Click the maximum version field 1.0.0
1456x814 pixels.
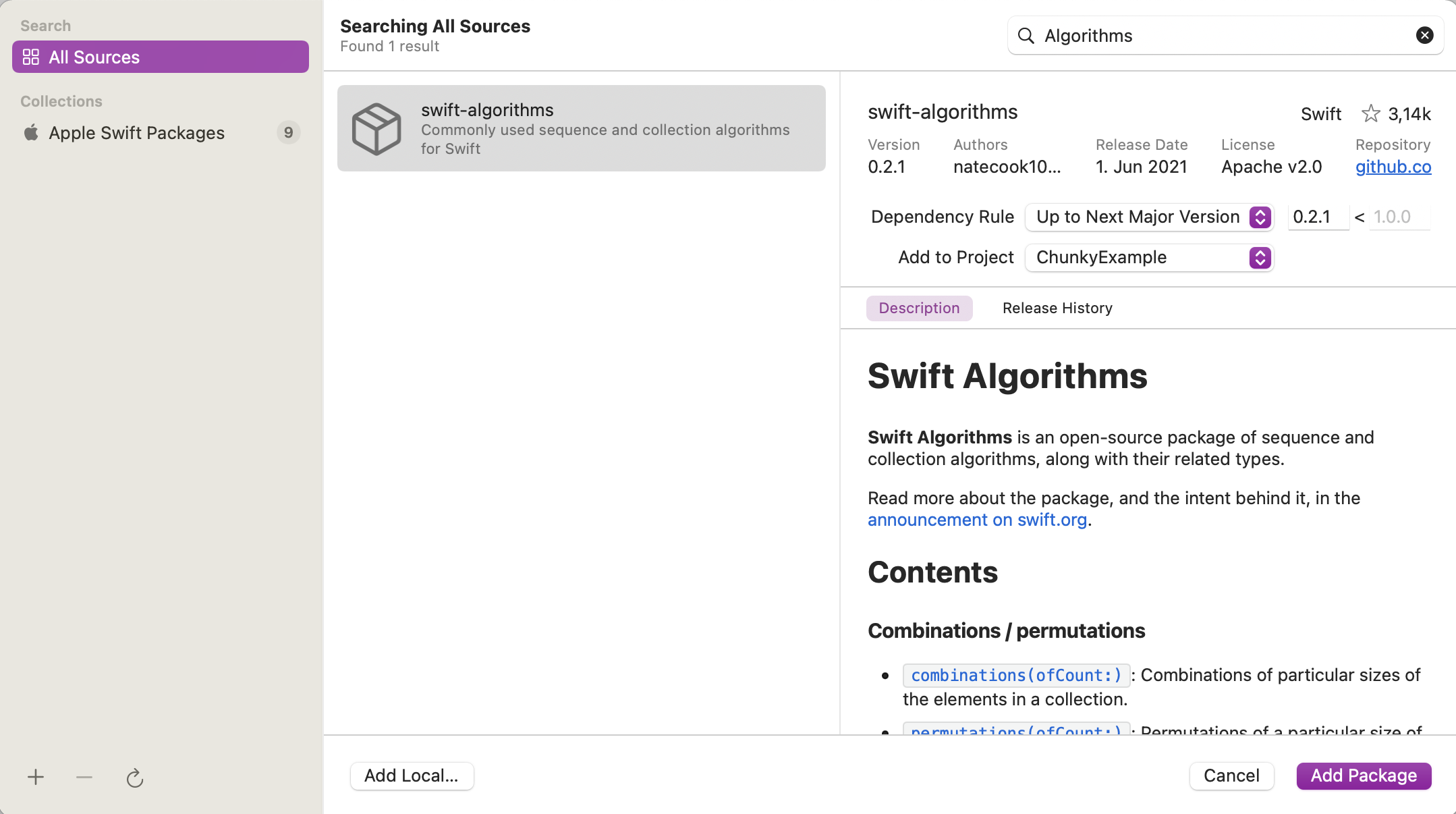click(1399, 217)
